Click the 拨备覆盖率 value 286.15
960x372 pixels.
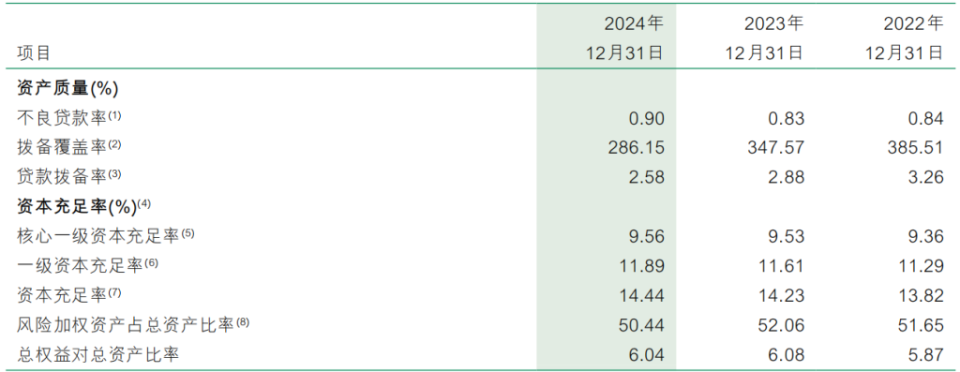pyautogui.click(x=634, y=148)
